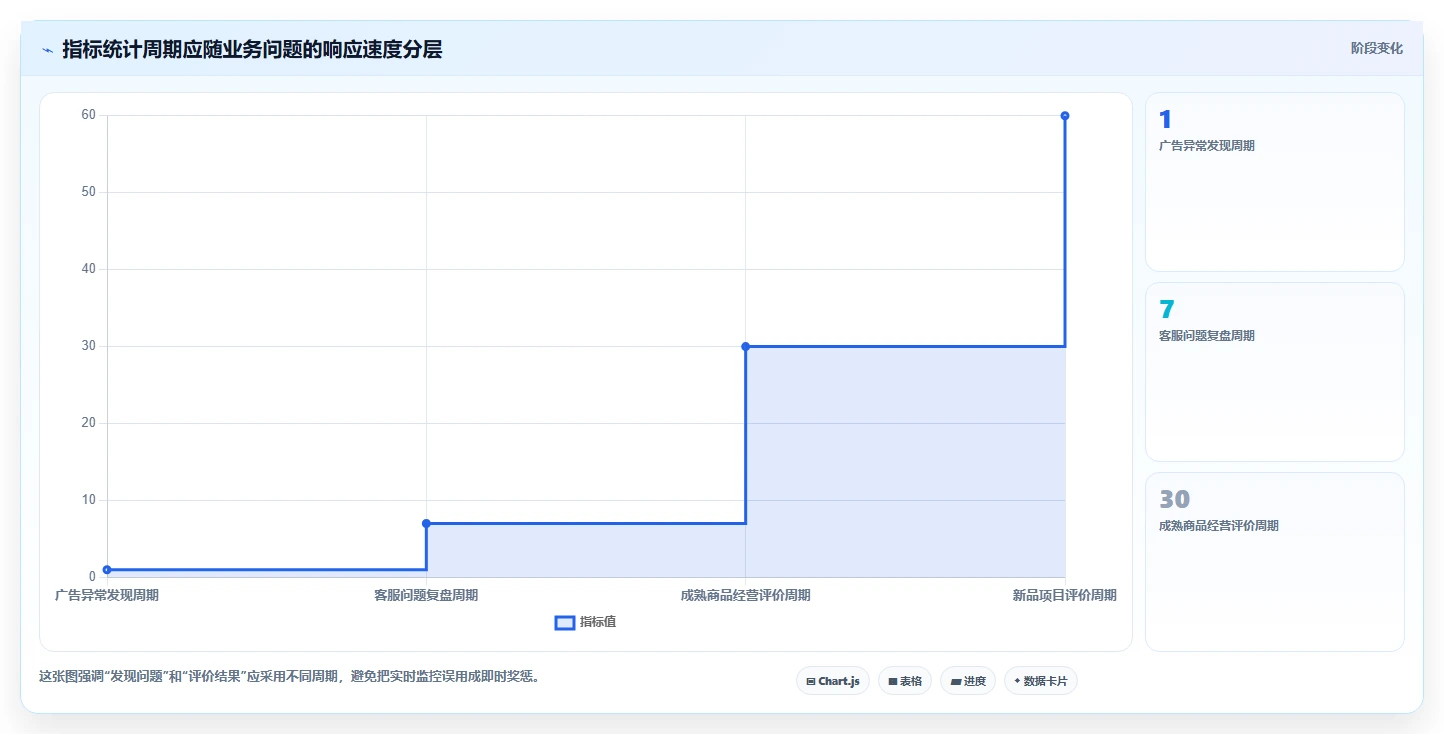This screenshot has width=1444, height=734.
Task: Click top data point at value 60
Action: point(1065,115)
